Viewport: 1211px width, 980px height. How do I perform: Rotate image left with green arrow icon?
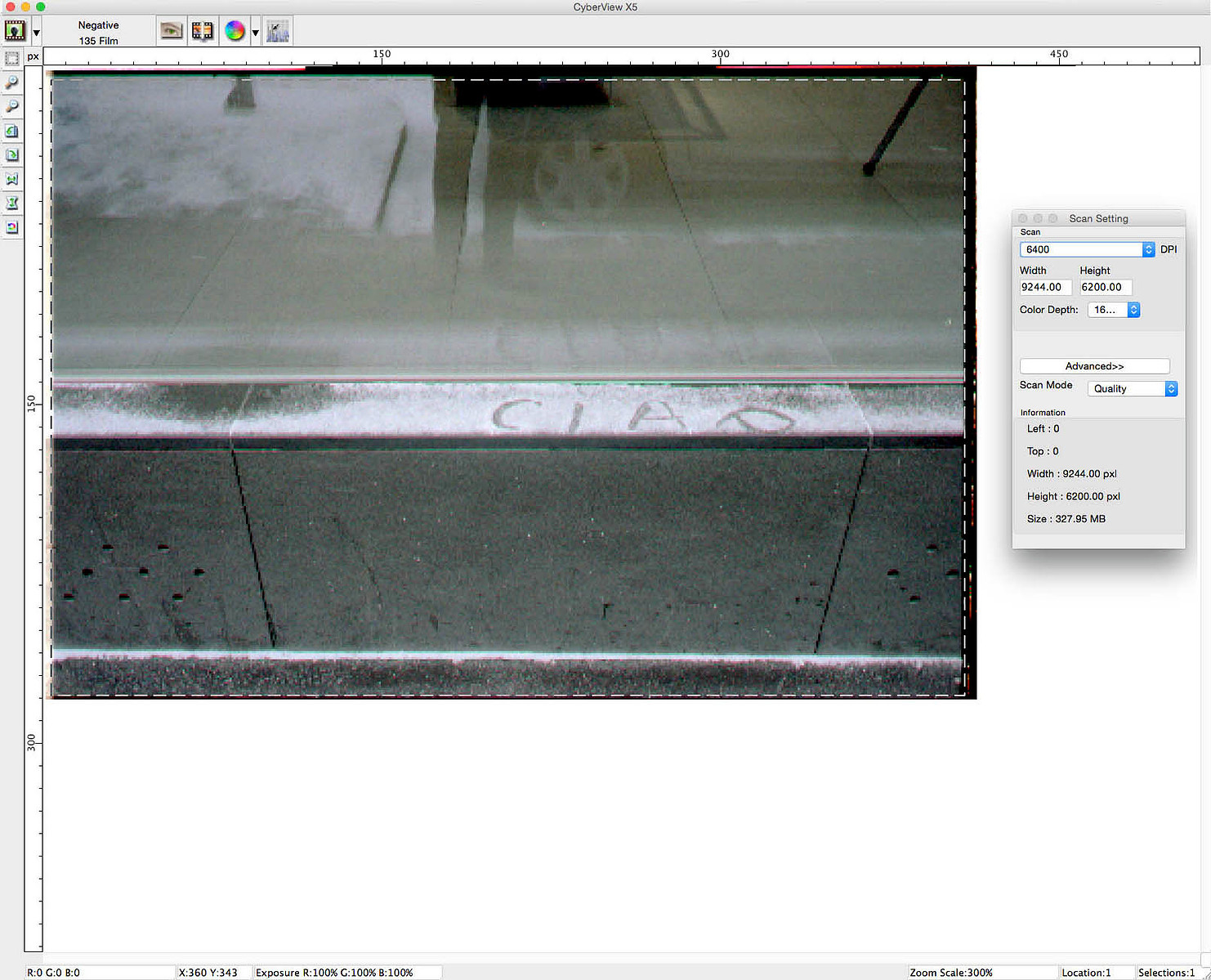(x=12, y=131)
